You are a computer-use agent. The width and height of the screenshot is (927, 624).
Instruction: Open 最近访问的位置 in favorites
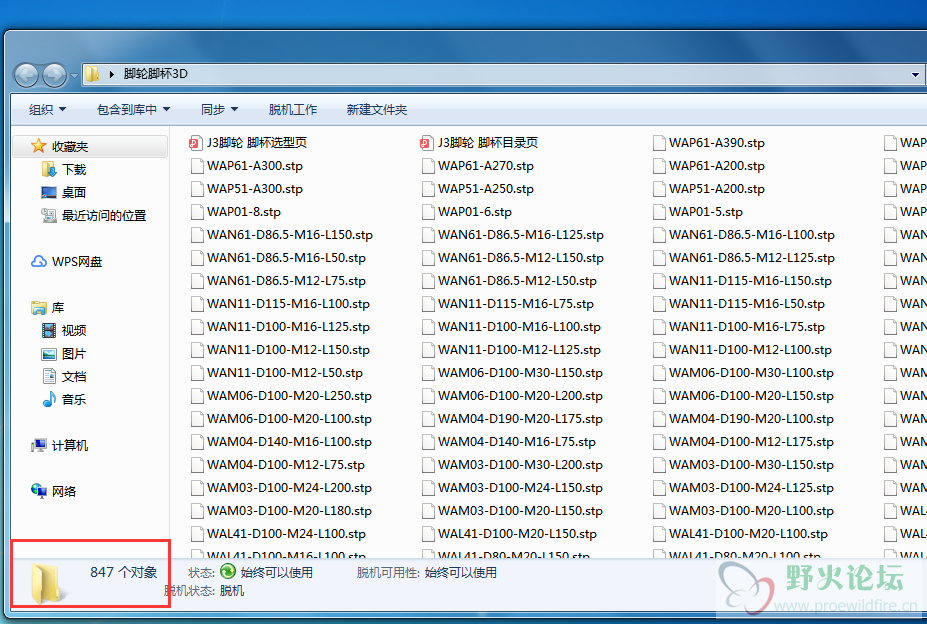pos(93,215)
